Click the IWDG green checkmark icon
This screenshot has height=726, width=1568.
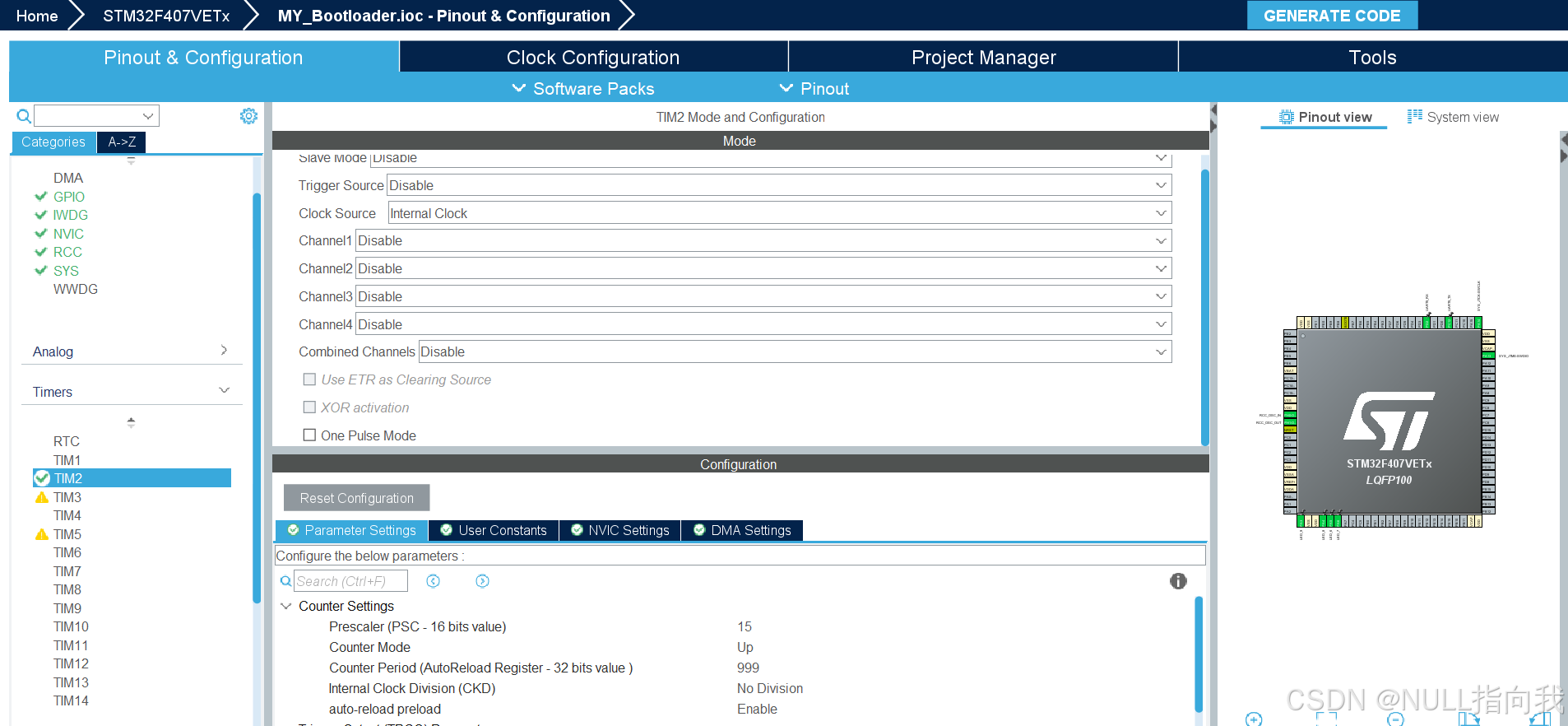coord(41,215)
